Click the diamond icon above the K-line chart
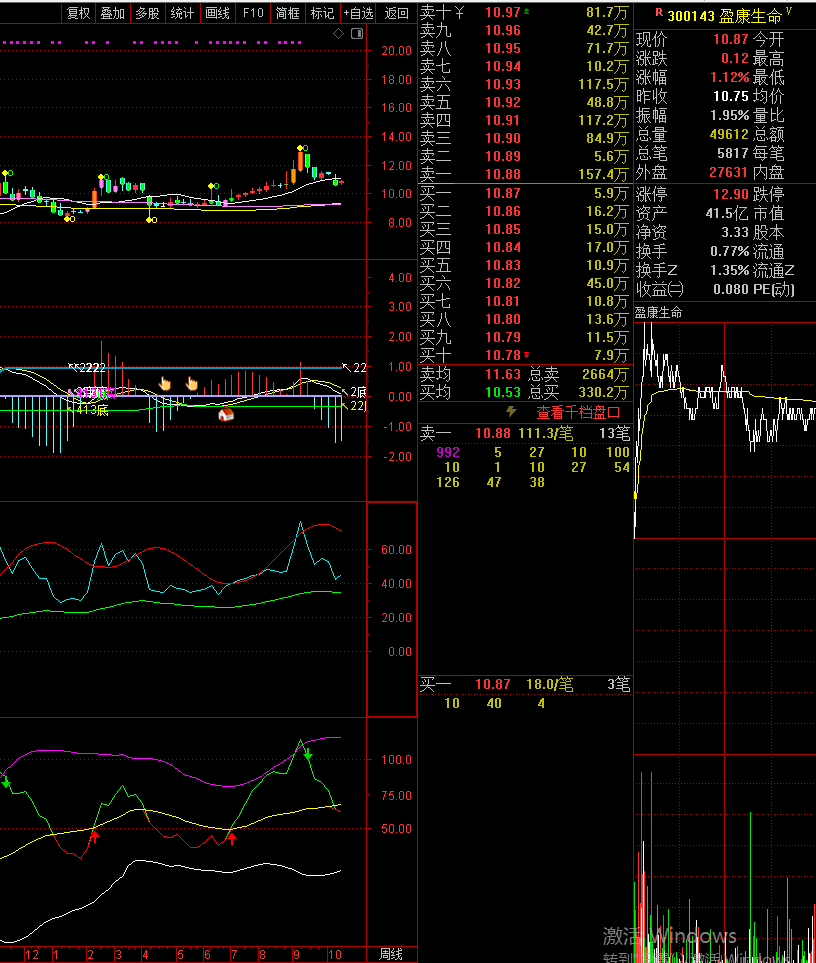Image resolution: width=816 pixels, height=963 pixels. click(338, 34)
